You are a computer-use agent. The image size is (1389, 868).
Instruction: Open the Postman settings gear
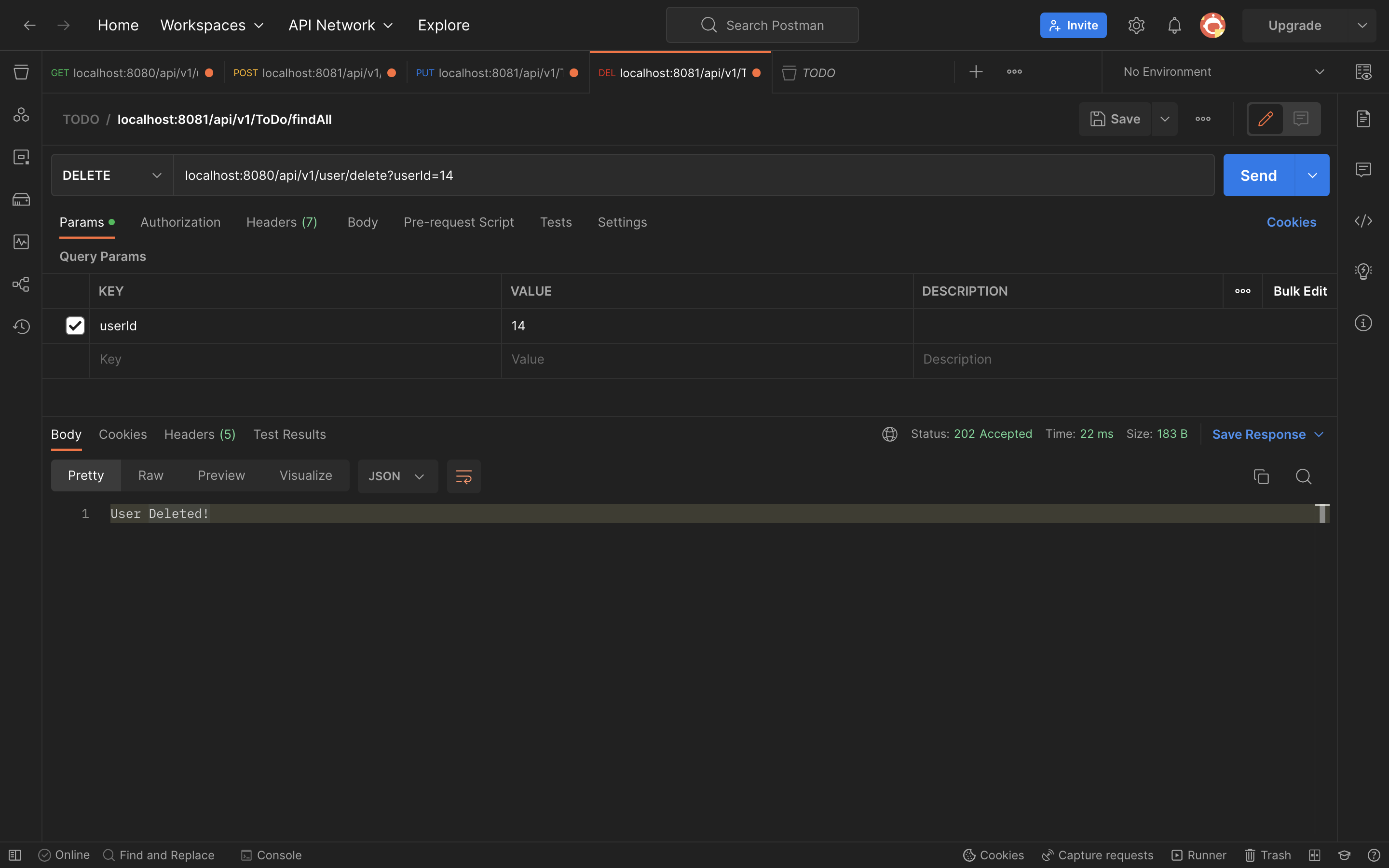pyautogui.click(x=1136, y=25)
